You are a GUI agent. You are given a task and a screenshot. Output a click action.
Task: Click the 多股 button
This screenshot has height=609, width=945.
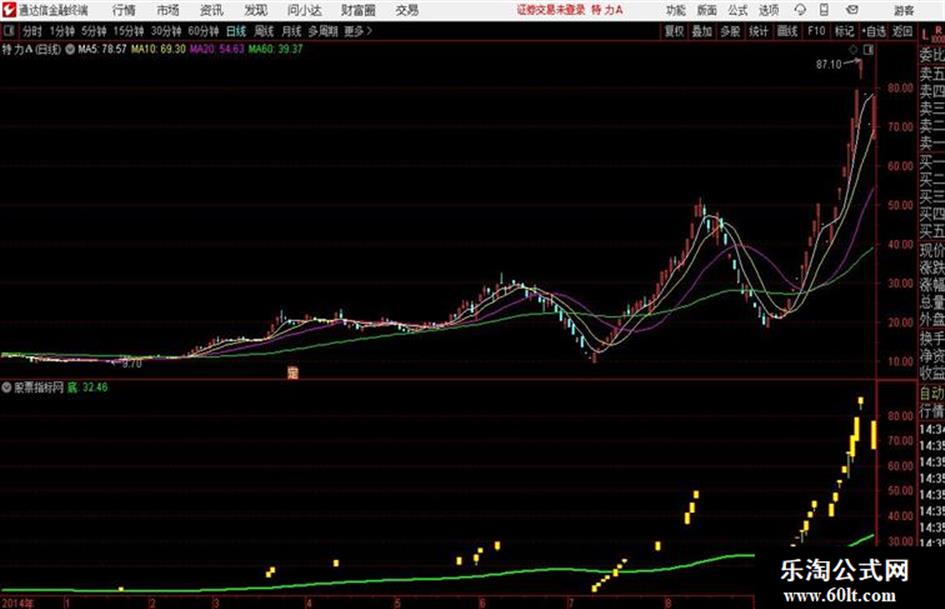[730, 31]
